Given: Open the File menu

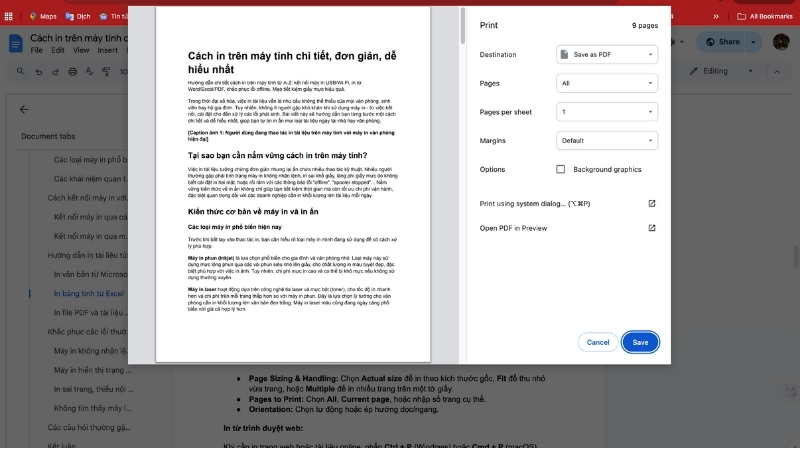Looking at the screenshot, I should click(36, 50).
